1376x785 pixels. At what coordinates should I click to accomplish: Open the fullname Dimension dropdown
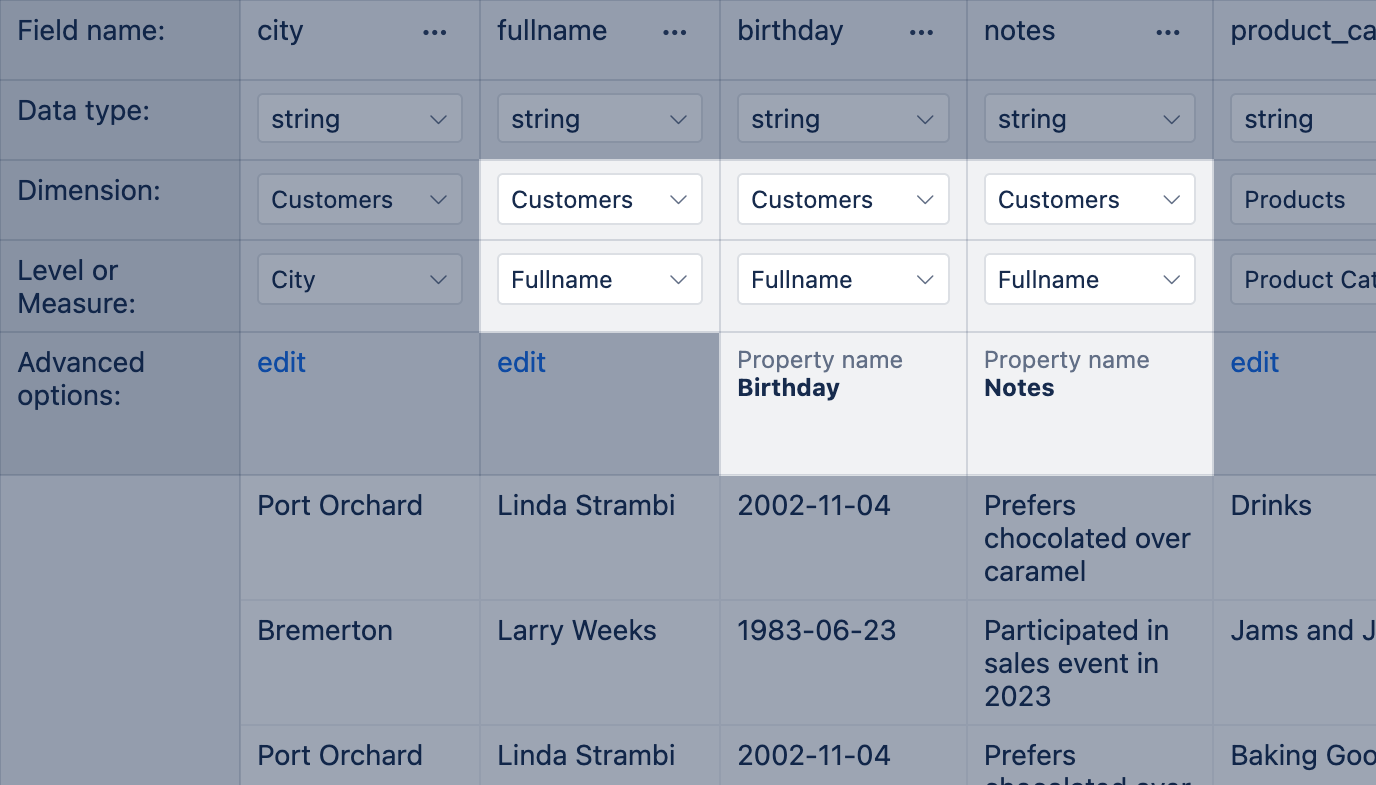(x=600, y=199)
